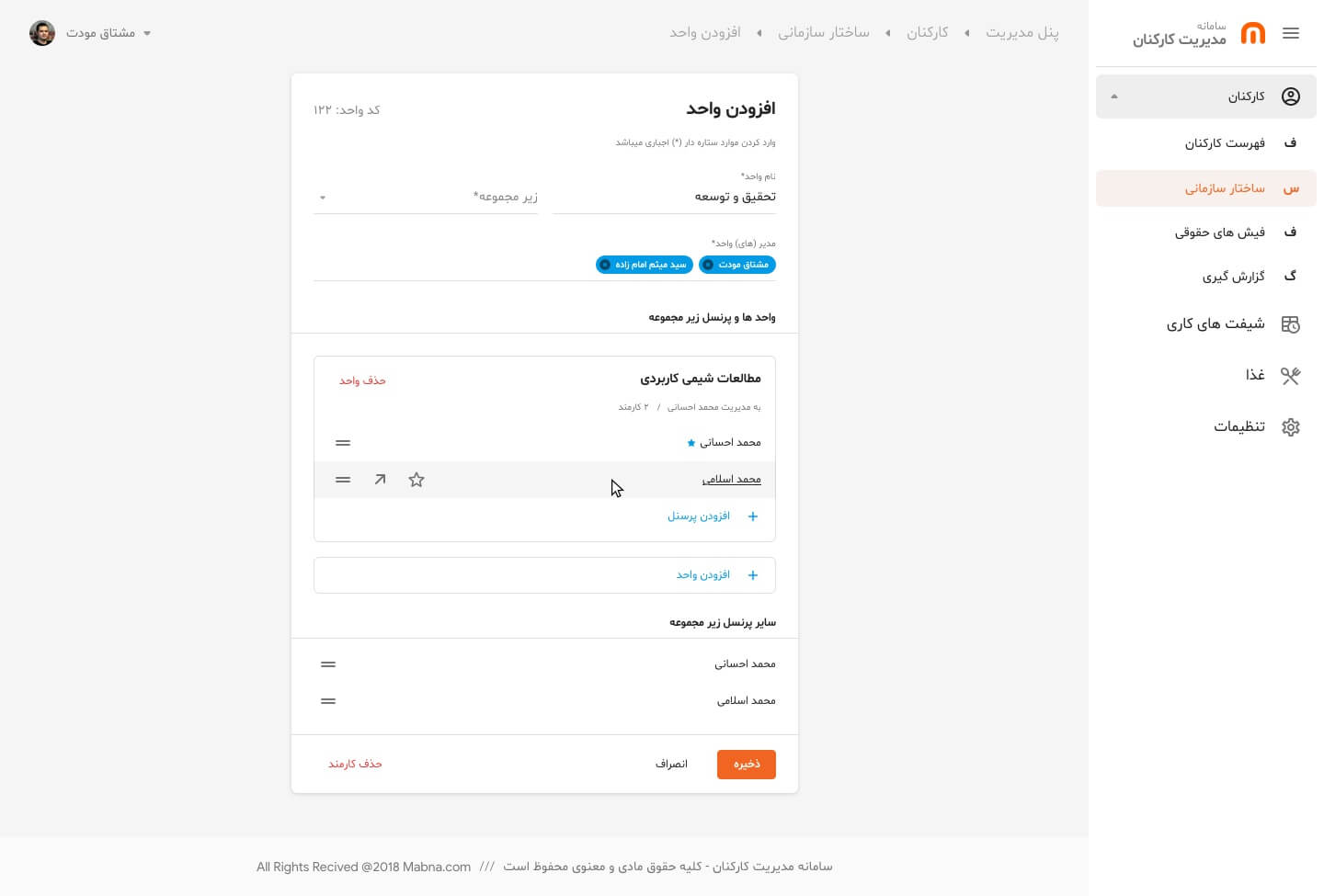The height and width of the screenshot is (896, 1324).
Task: Open the مشتاق مودت user menu
Action: tap(101, 33)
